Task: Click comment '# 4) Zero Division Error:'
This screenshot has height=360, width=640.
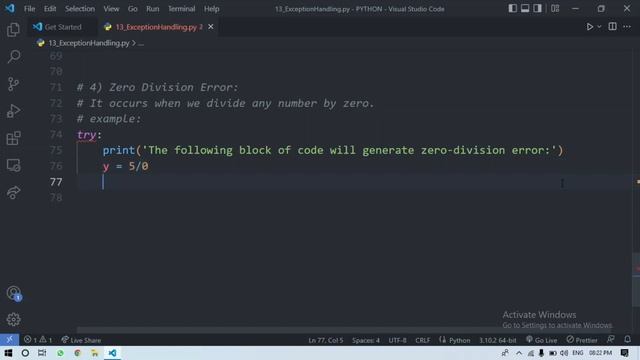Action: click(x=157, y=87)
